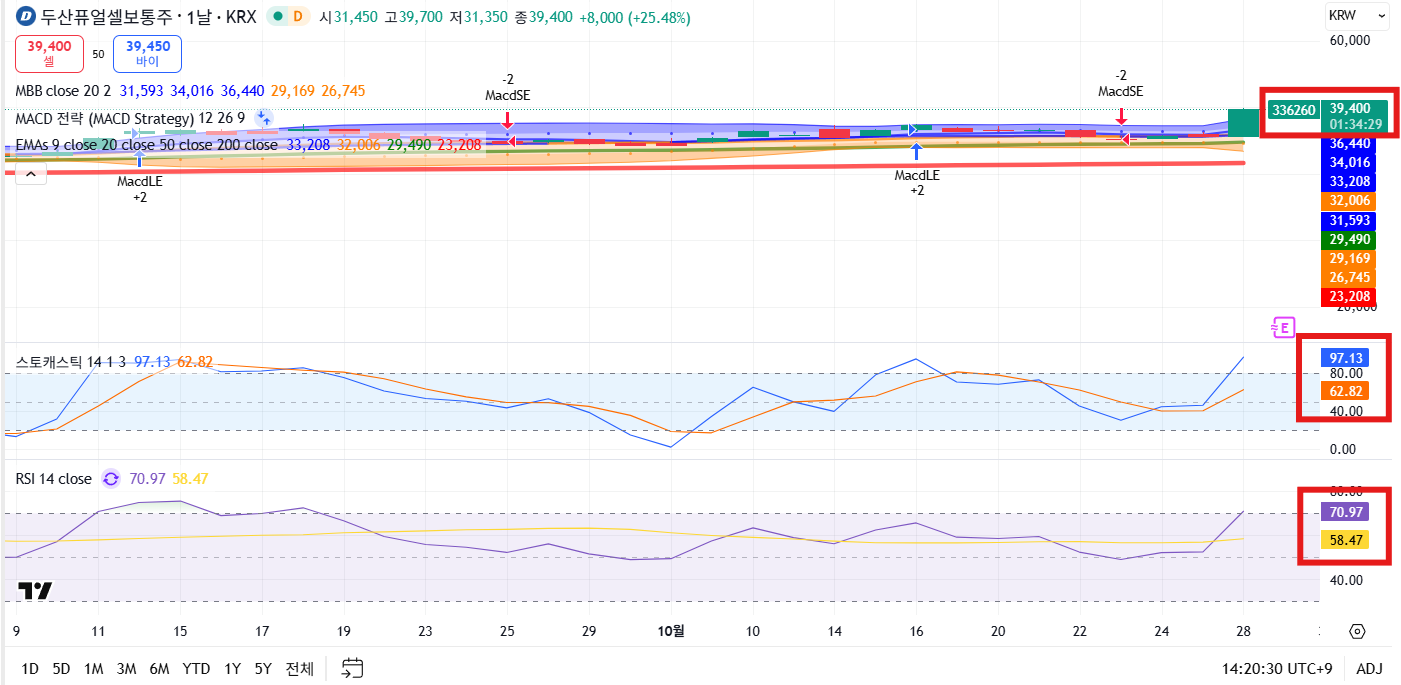
Task: Click the 60,000 price scale label
Action: 1350,41
